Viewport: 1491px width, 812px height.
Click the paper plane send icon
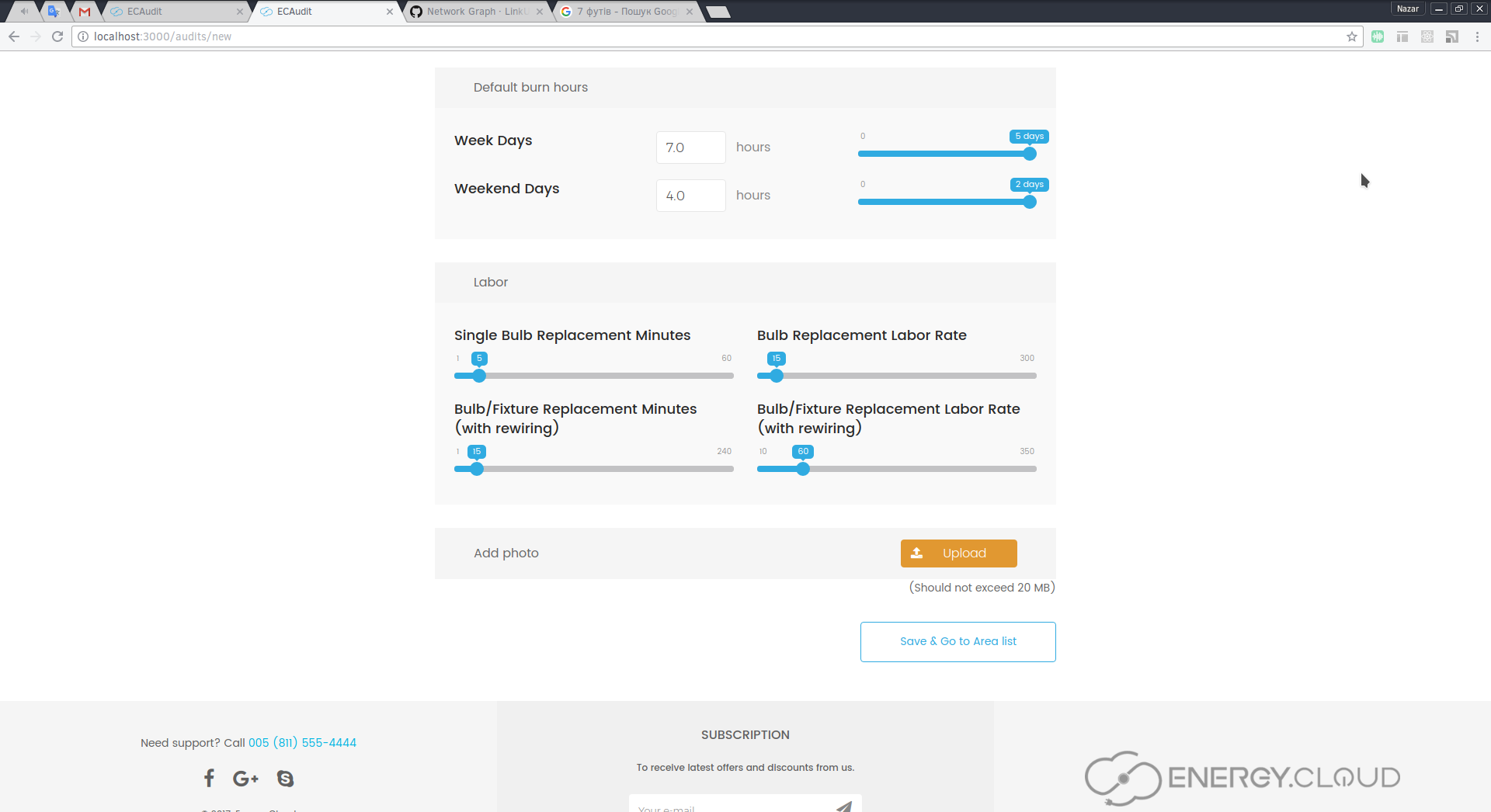pos(844,807)
